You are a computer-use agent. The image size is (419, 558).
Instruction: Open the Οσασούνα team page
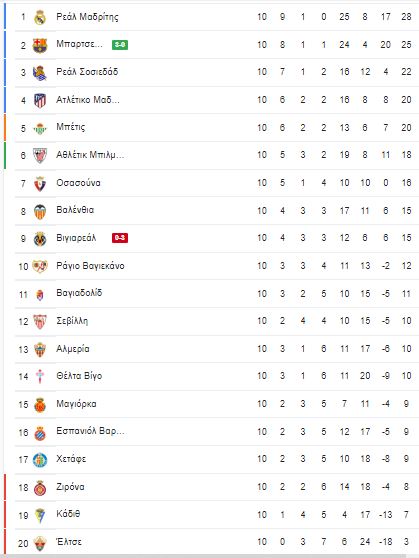point(78,183)
